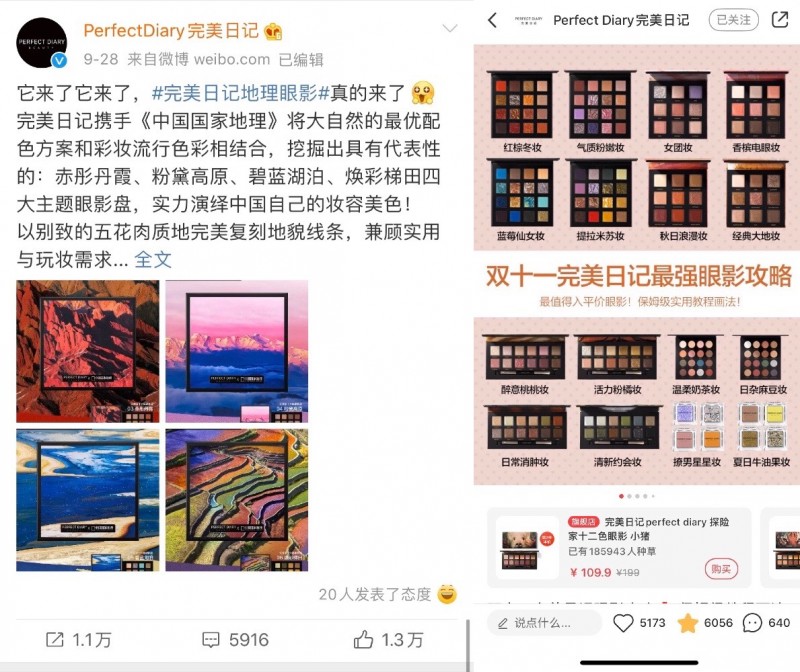Tap the share icon in the top right
The image size is (800, 672).
[780, 20]
